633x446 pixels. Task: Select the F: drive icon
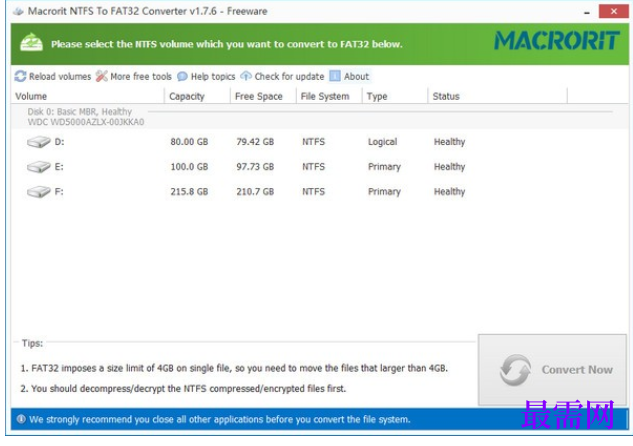(x=39, y=192)
